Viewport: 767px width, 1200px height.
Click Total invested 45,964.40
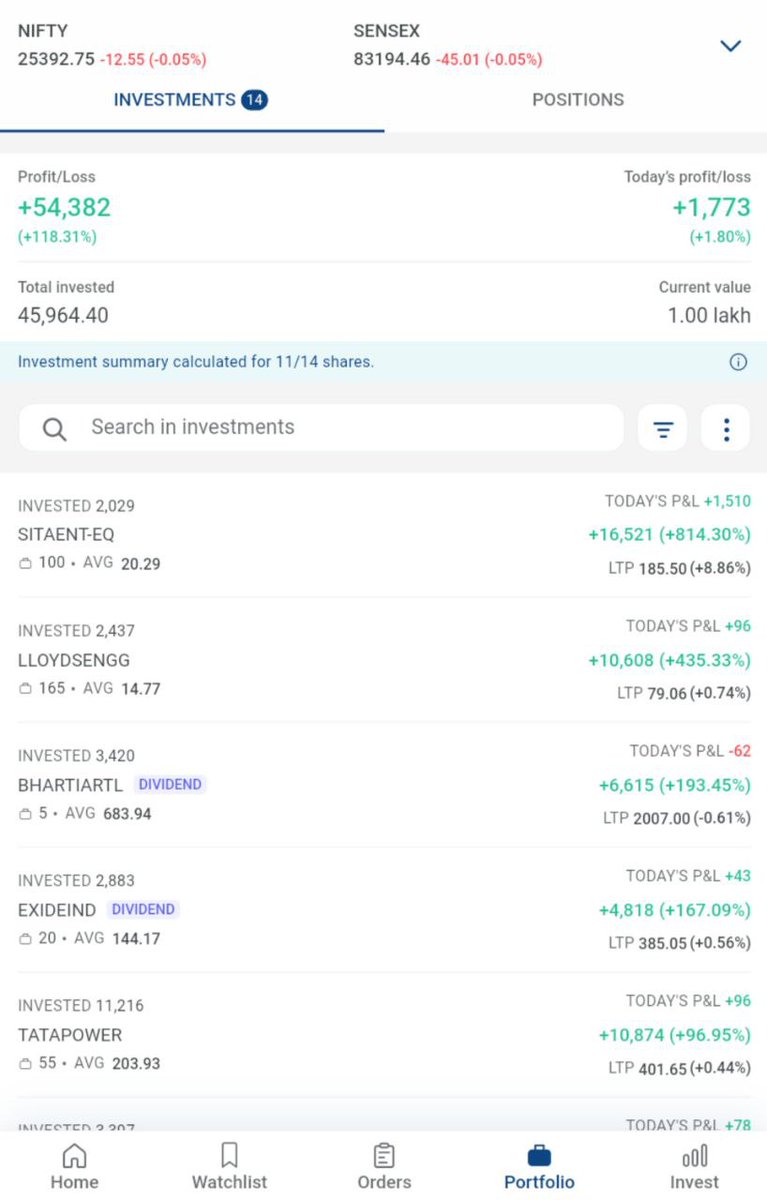[63, 316]
